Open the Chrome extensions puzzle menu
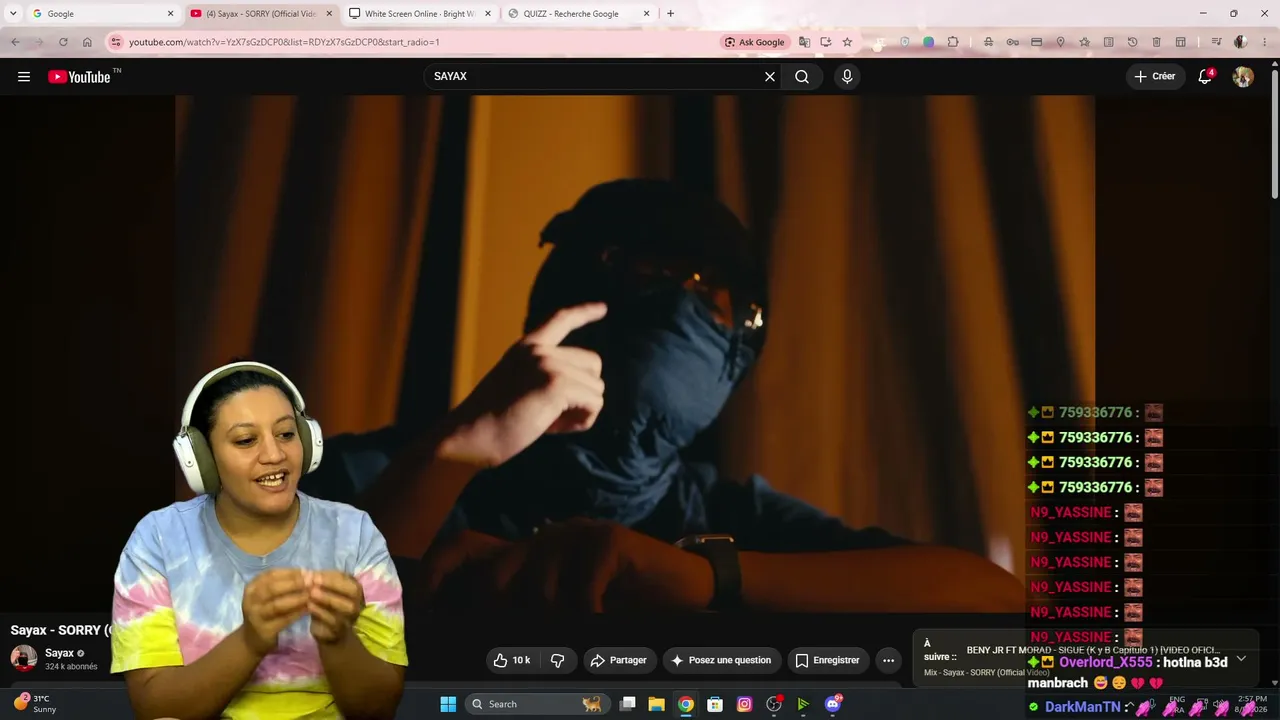Viewport: 1280px width, 720px height. click(953, 42)
